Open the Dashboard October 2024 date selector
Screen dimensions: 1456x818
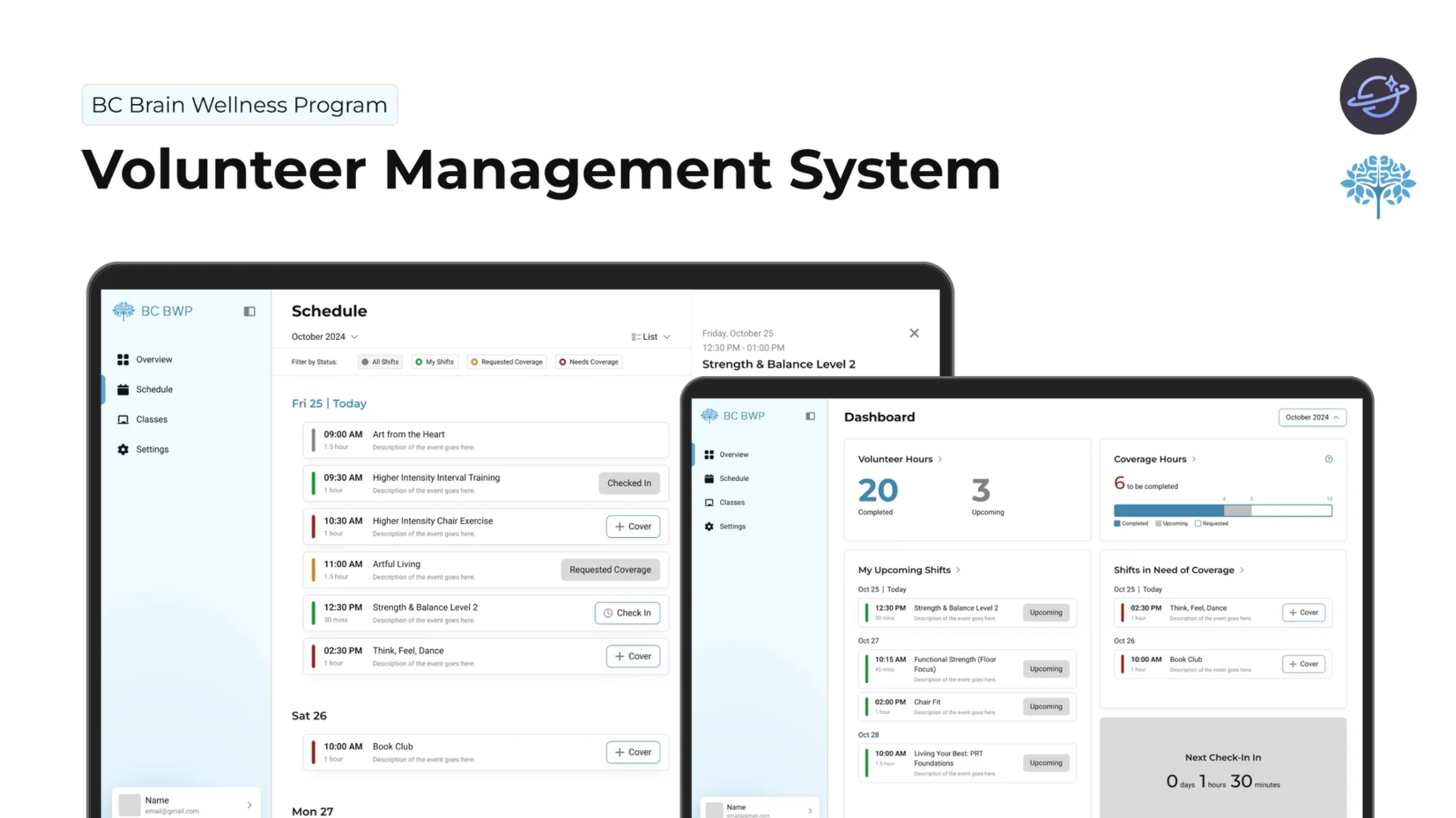click(x=1312, y=417)
